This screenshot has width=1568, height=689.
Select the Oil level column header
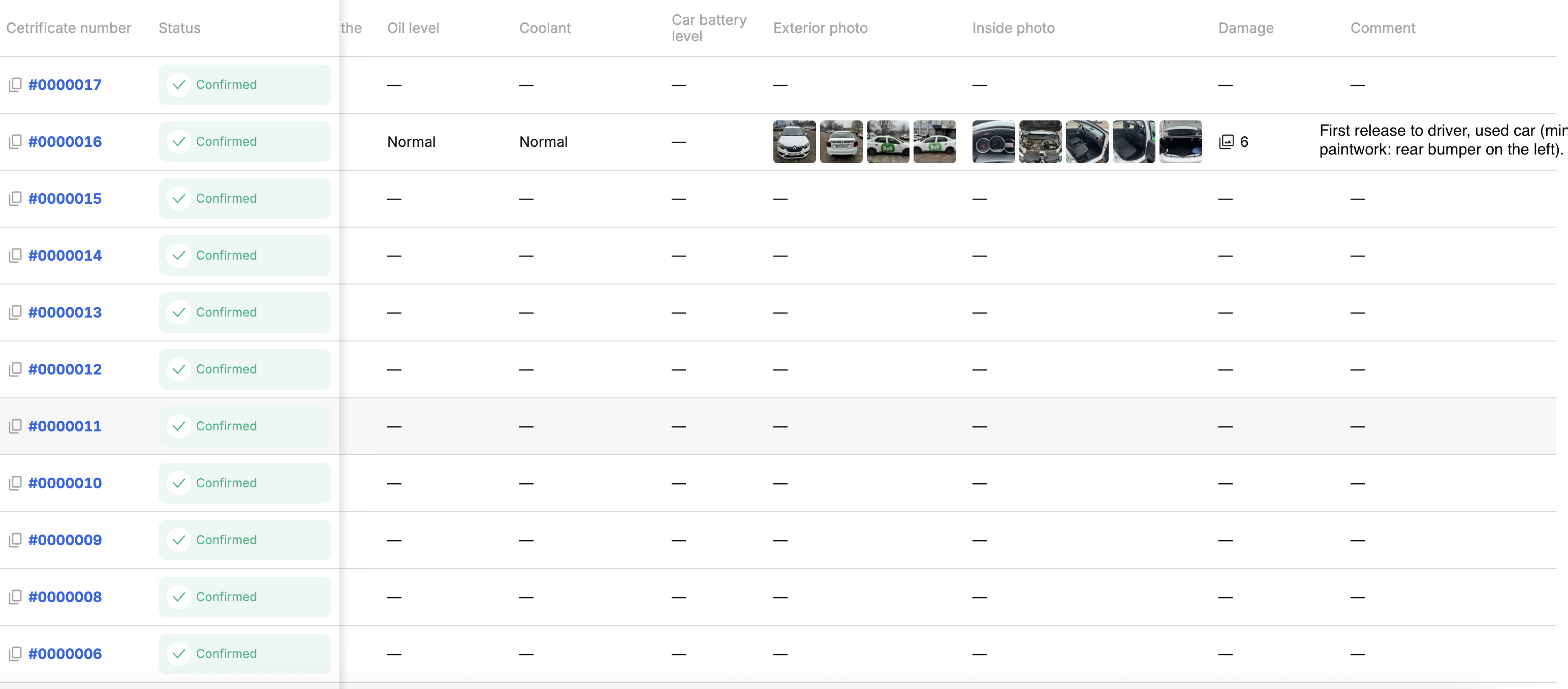[x=413, y=28]
